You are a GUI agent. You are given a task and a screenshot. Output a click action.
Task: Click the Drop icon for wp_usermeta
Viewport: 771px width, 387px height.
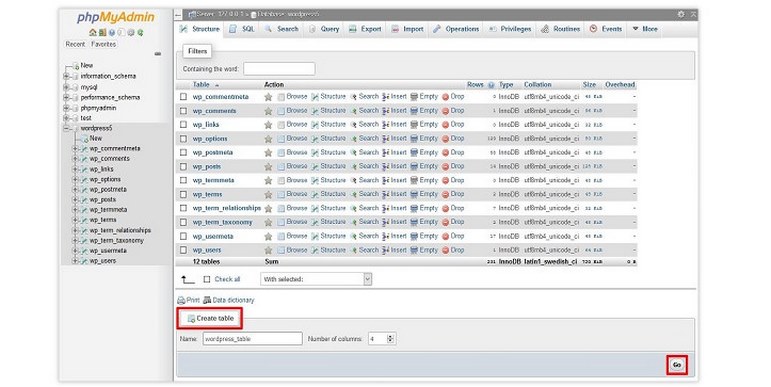445,237
